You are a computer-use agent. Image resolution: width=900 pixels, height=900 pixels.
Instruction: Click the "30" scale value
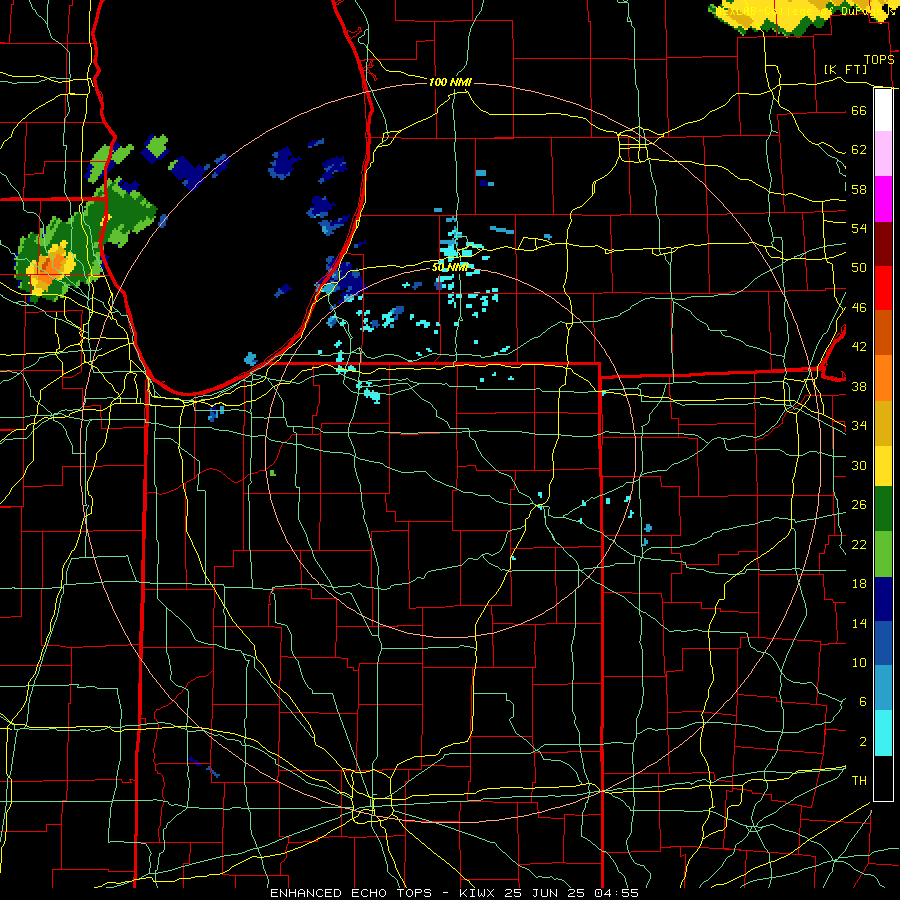[x=859, y=465]
